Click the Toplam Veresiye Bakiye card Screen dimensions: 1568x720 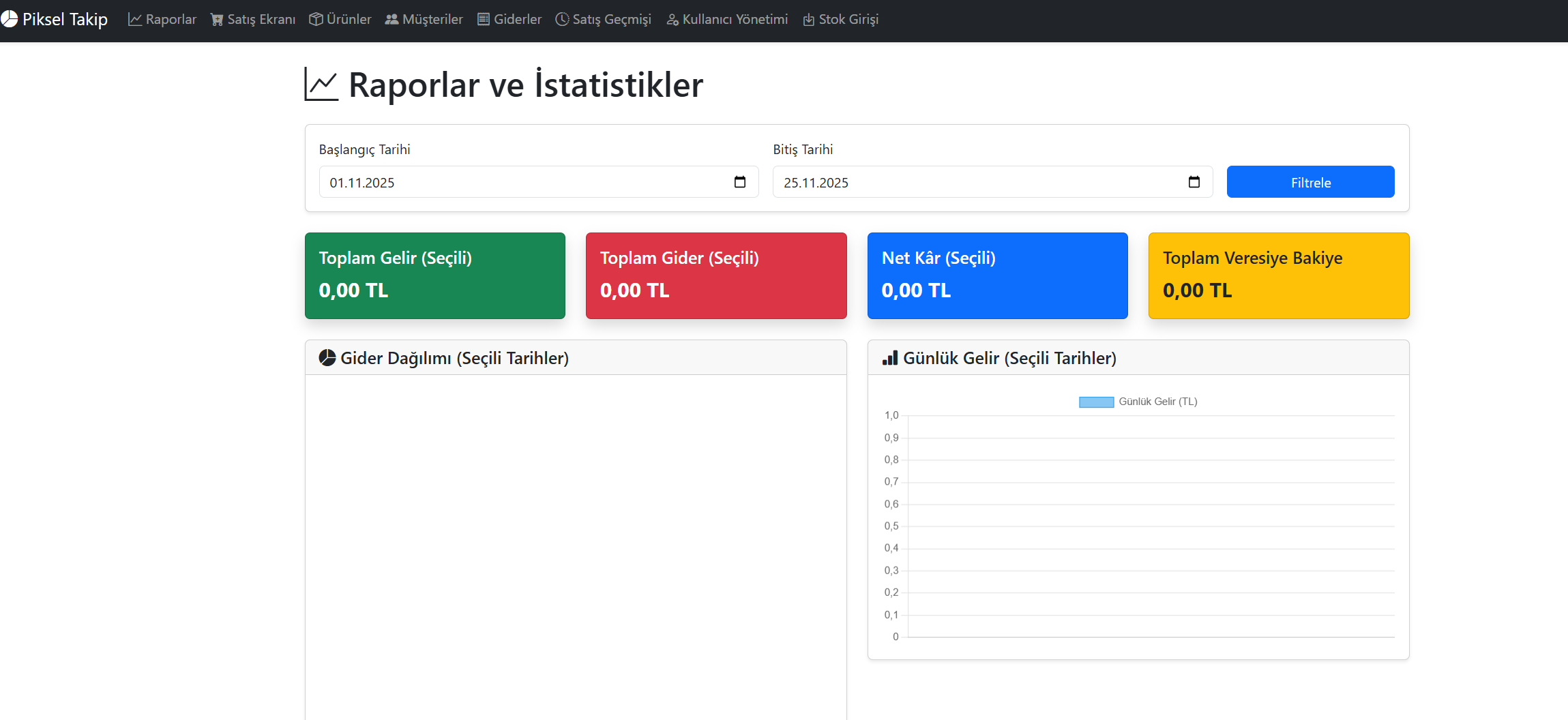pyautogui.click(x=1278, y=275)
